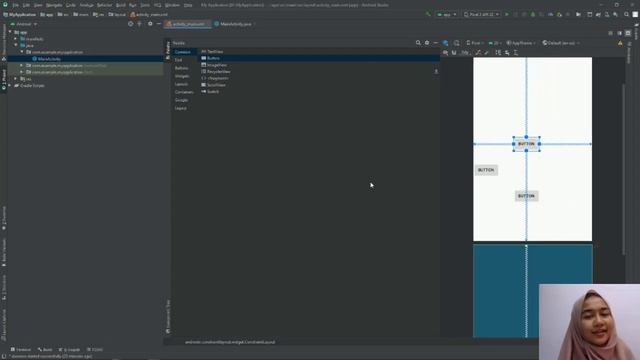Image resolution: width=640 pixels, height=360 pixels.
Task: Click the clear constraints icon
Action: (x=478, y=53)
